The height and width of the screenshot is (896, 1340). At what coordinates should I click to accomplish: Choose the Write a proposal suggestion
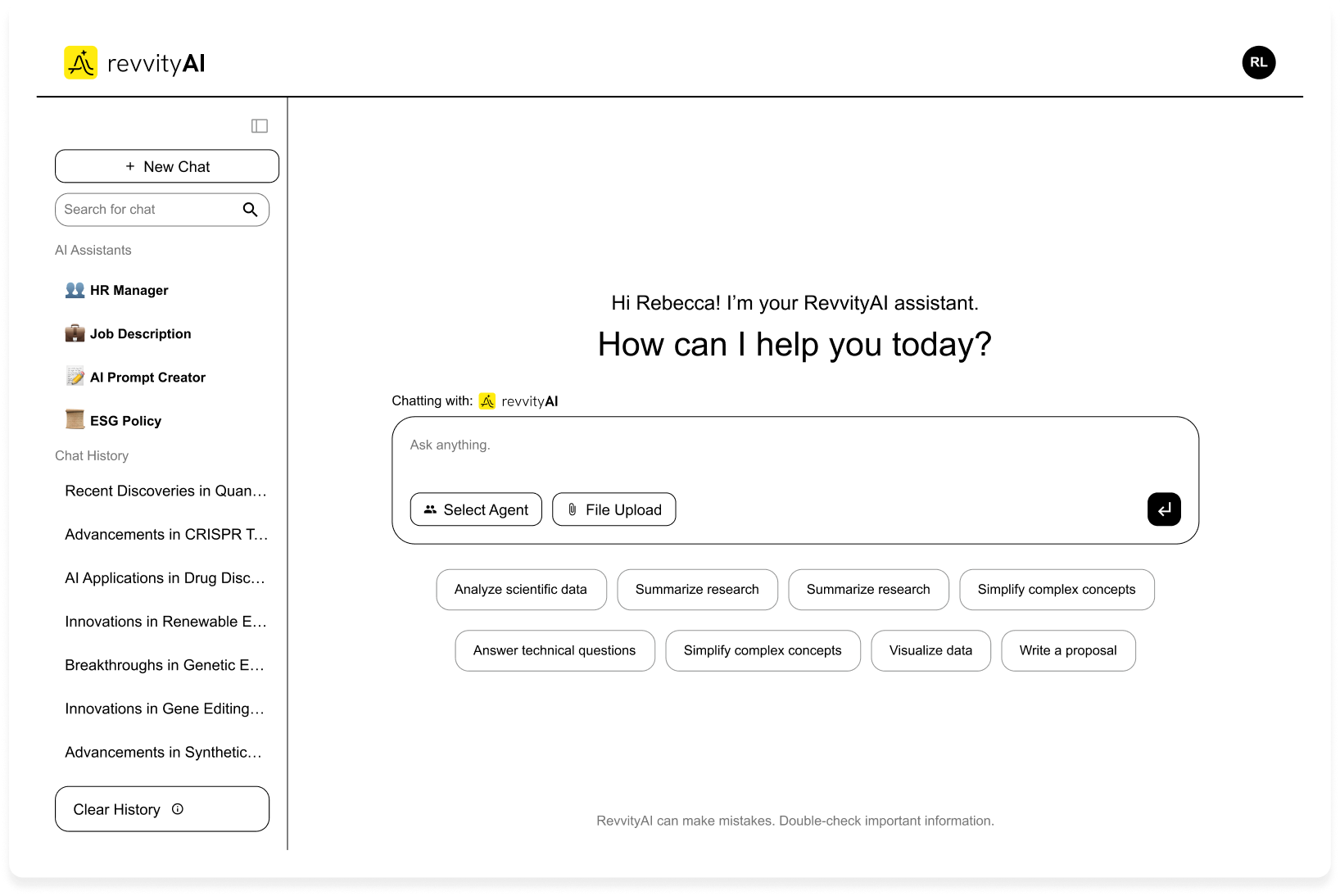(x=1068, y=650)
